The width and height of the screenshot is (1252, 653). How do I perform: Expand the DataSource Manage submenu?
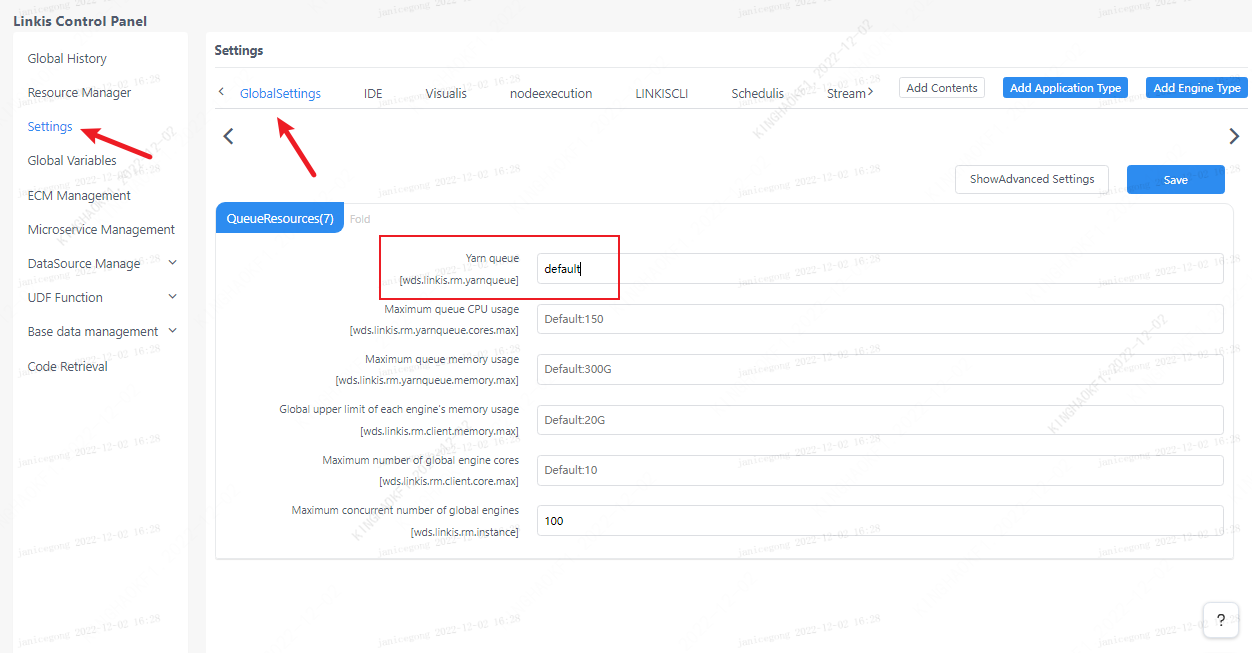[x=172, y=263]
